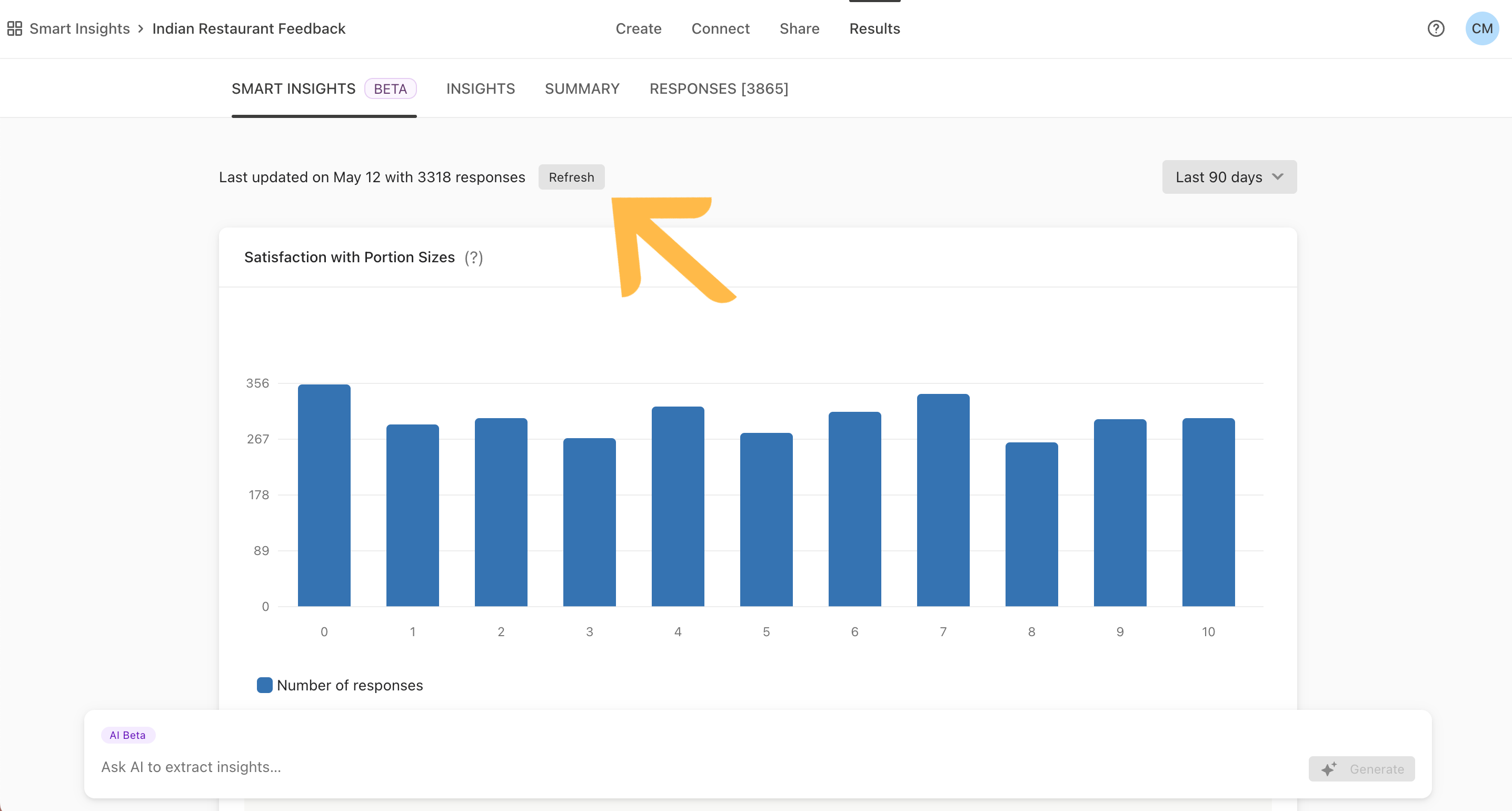Click the bar for rating 10

pyautogui.click(x=1209, y=512)
